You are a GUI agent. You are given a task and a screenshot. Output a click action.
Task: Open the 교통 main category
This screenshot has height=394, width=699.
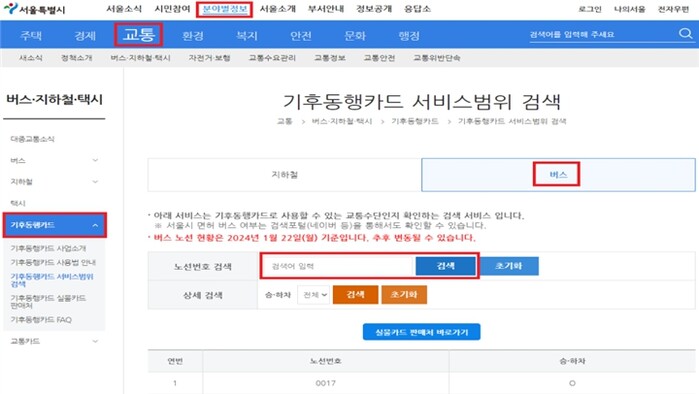click(139, 35)
